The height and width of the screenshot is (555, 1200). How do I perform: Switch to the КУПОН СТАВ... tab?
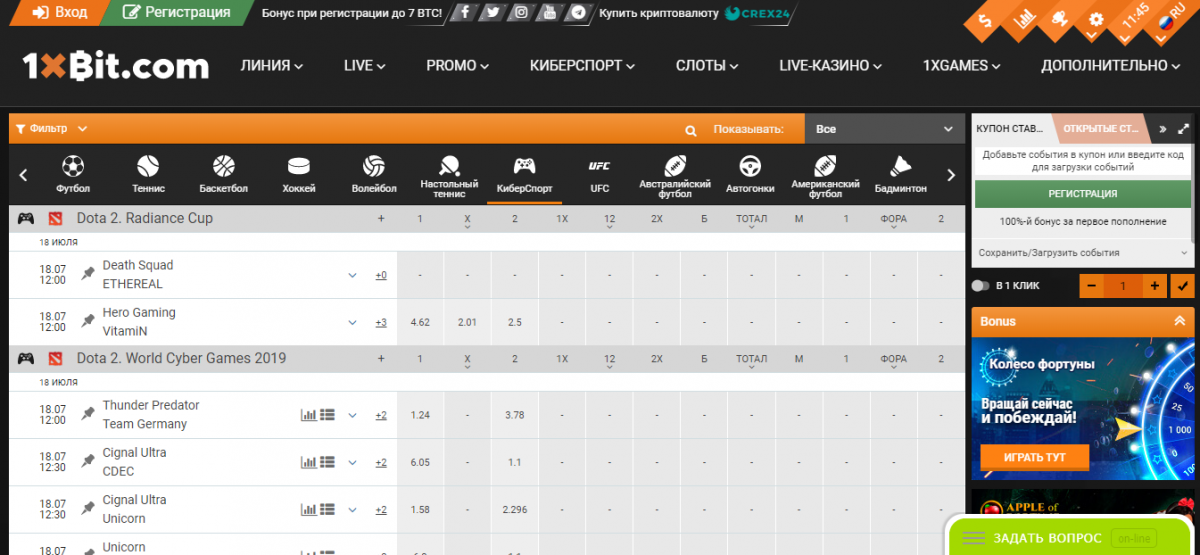click(x=1010, y=129)
